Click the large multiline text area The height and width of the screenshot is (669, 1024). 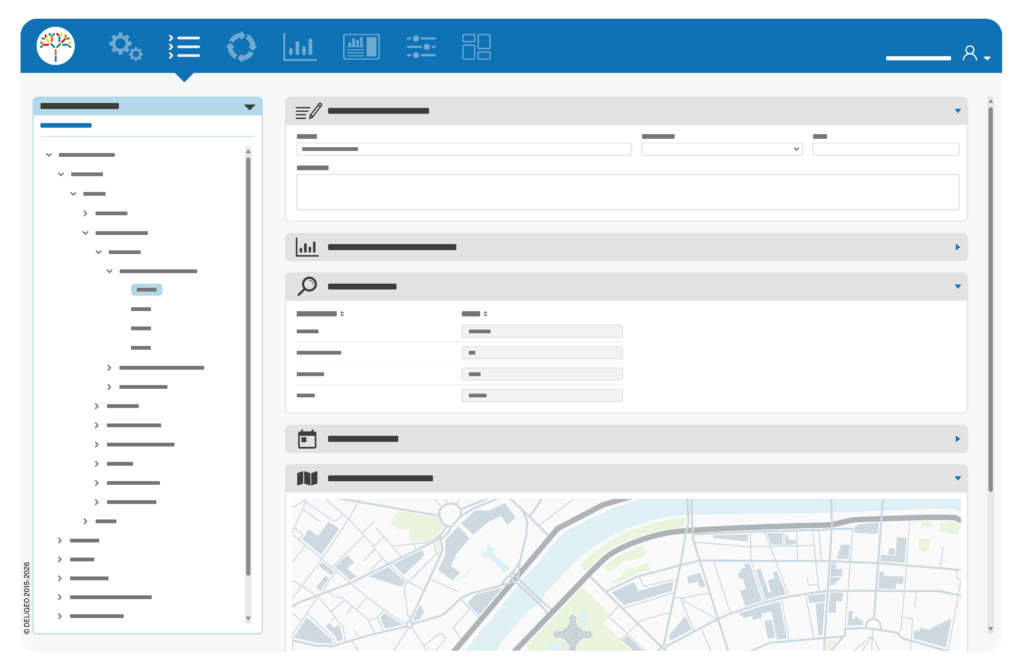(x=628, y=192)
